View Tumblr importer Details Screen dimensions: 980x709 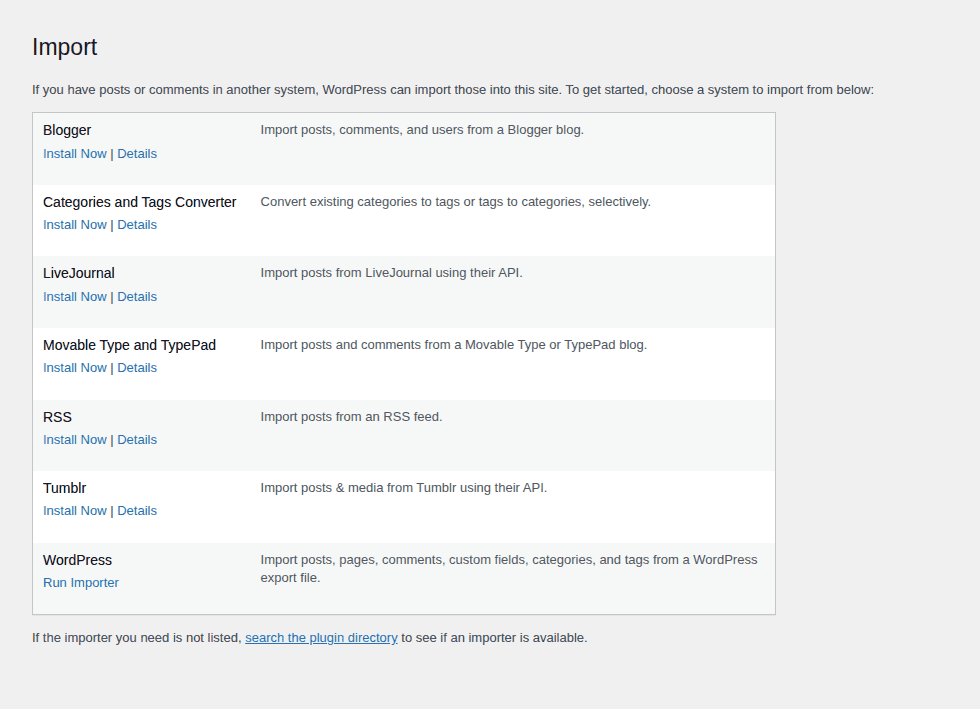pyautogui.click(x=137, y=511)
